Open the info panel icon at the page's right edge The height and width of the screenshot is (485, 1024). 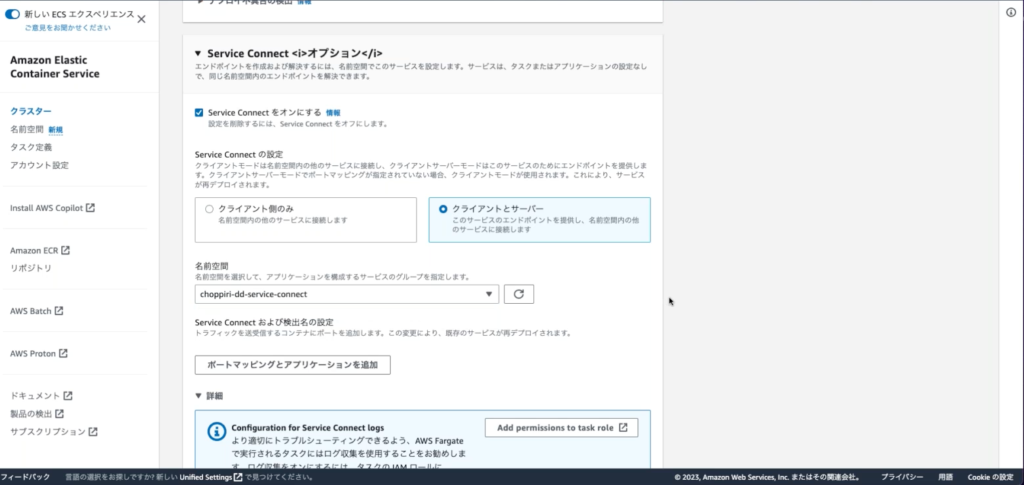[x=1011, y=12]
